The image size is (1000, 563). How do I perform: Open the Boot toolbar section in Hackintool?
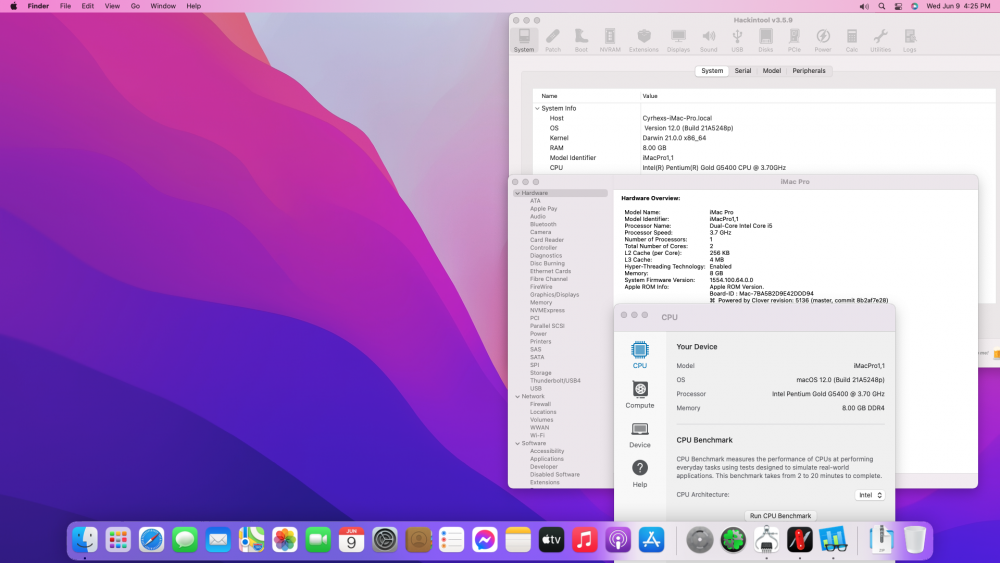(x=581, y=40)
